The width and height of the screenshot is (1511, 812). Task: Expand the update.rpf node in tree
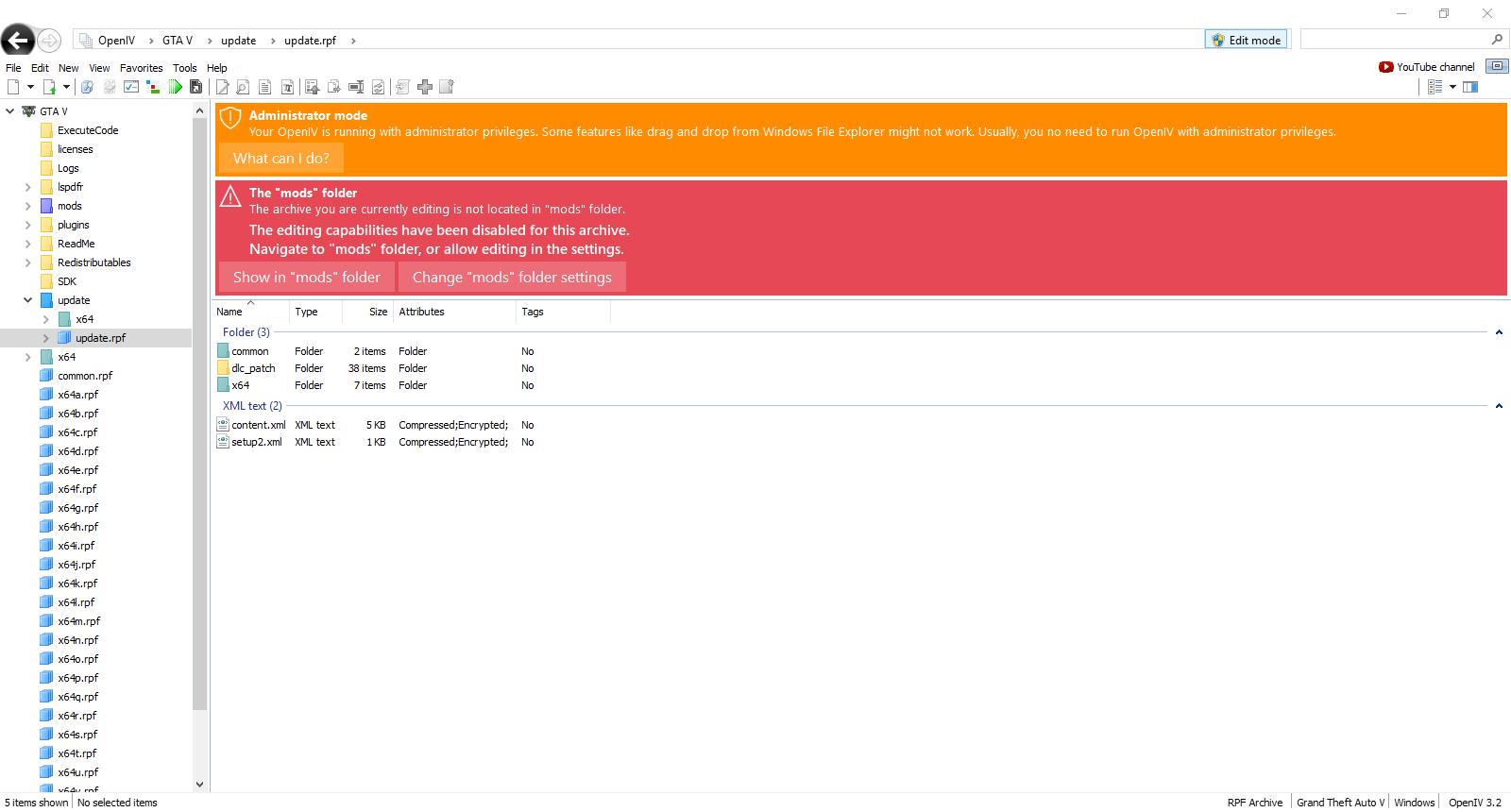(46, 338)
